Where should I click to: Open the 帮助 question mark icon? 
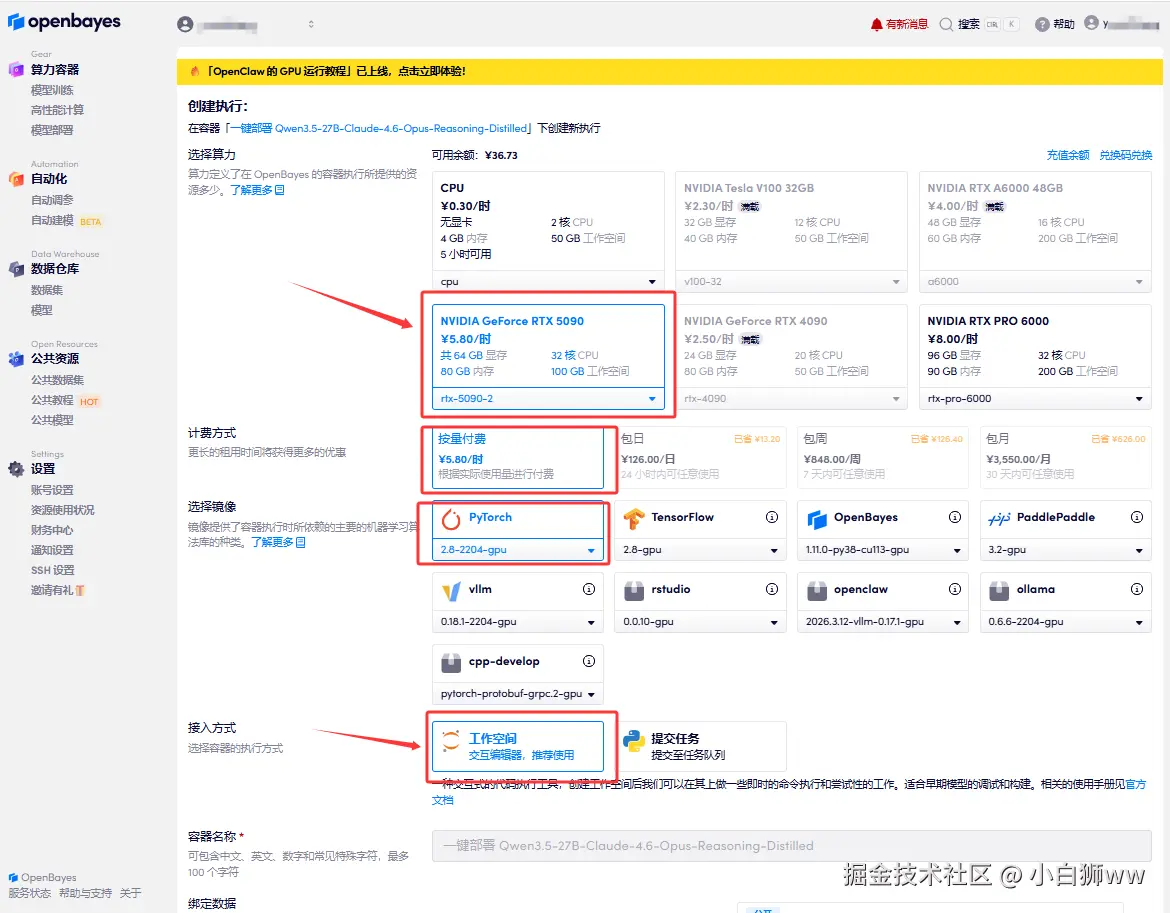pos(1042,25)
